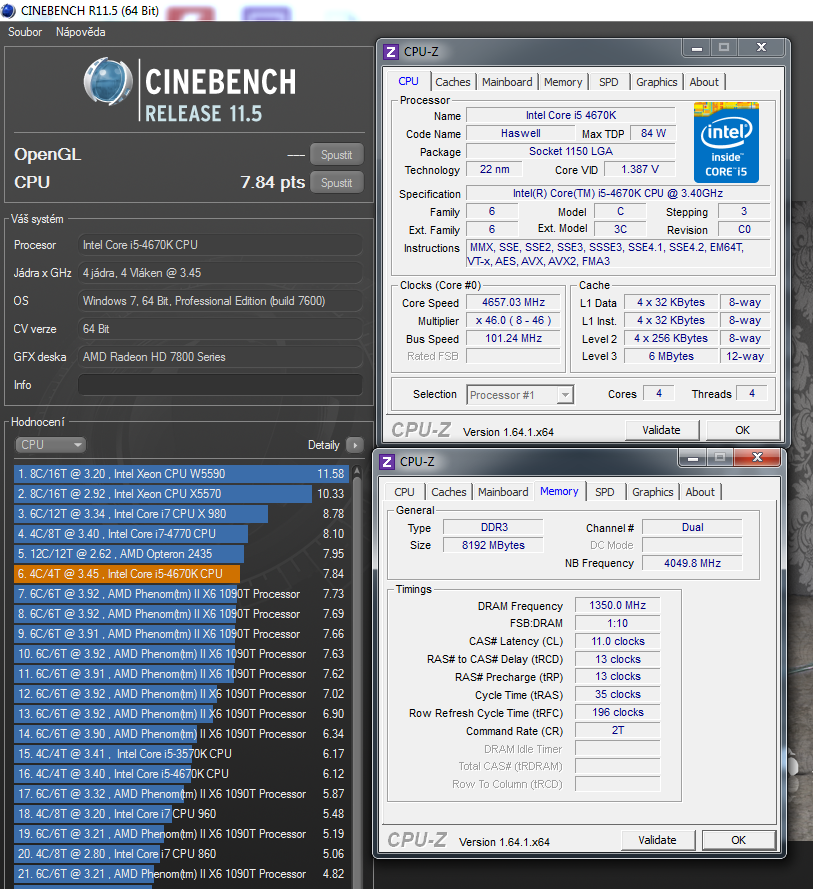The height and width of the screenshot is (889, 813).
Task: Run the CPU test with Spustit
Action: pyautogui.click(x=337, y=183)
